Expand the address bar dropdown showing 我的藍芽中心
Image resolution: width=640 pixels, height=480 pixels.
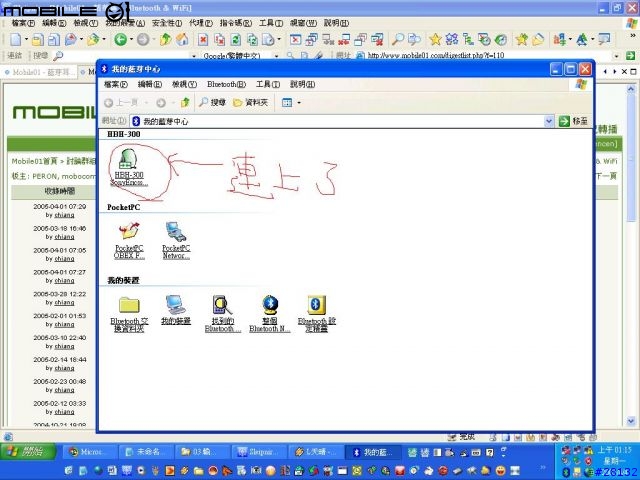(x=549, y=121)
